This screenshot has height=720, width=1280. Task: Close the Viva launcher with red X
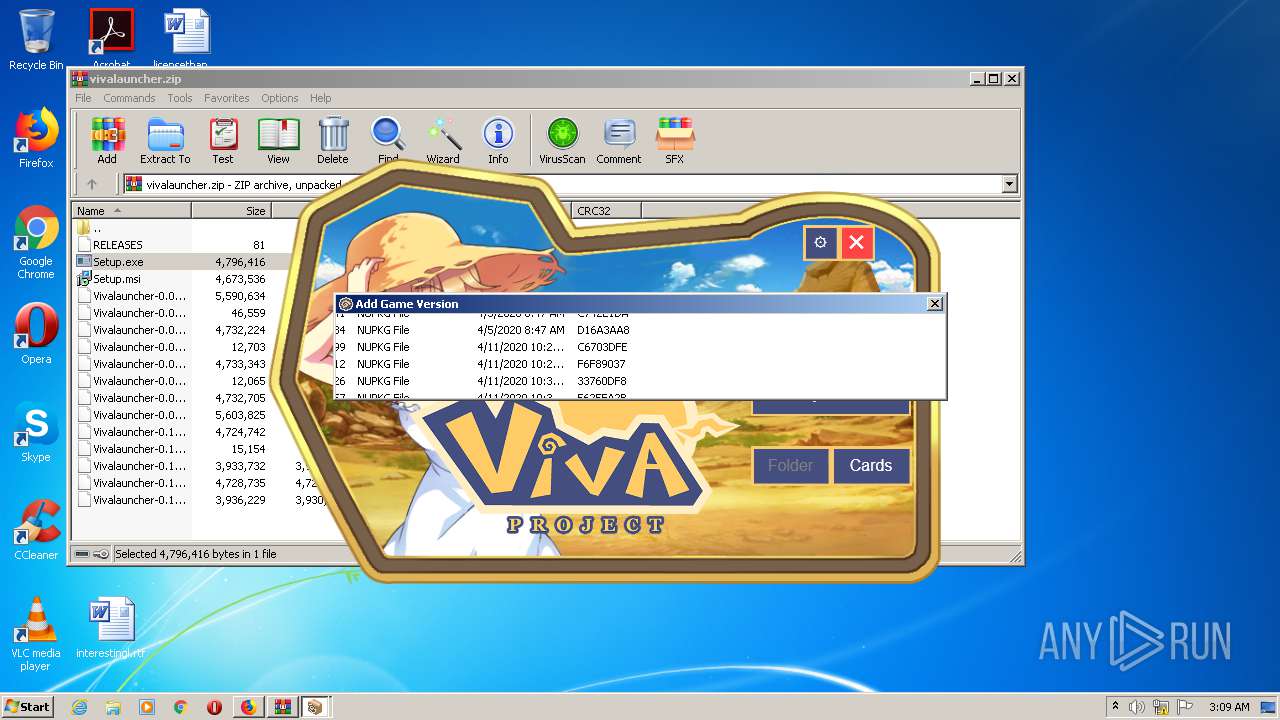click(x=856, y=242)
